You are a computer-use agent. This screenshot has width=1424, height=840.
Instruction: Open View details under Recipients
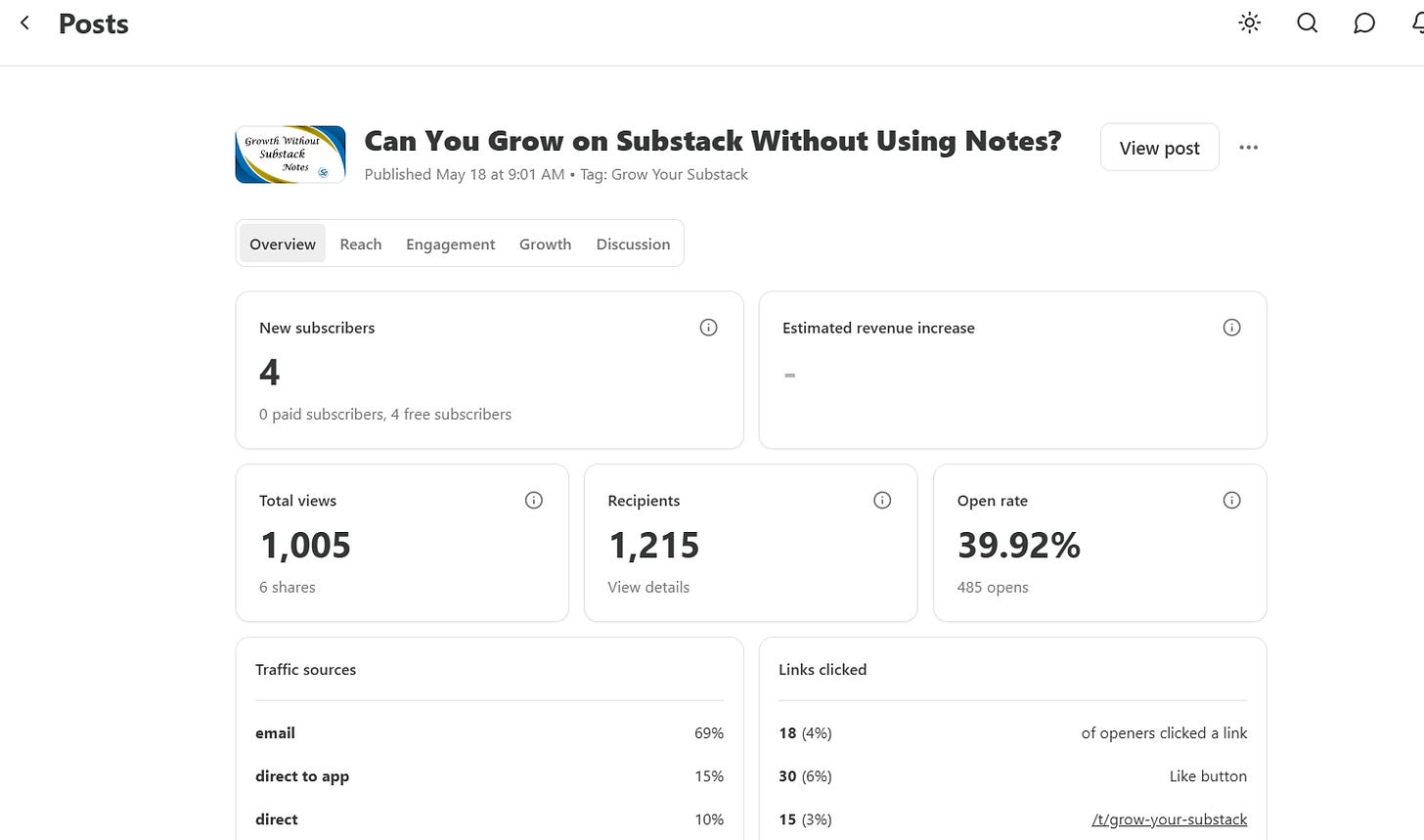648,587
